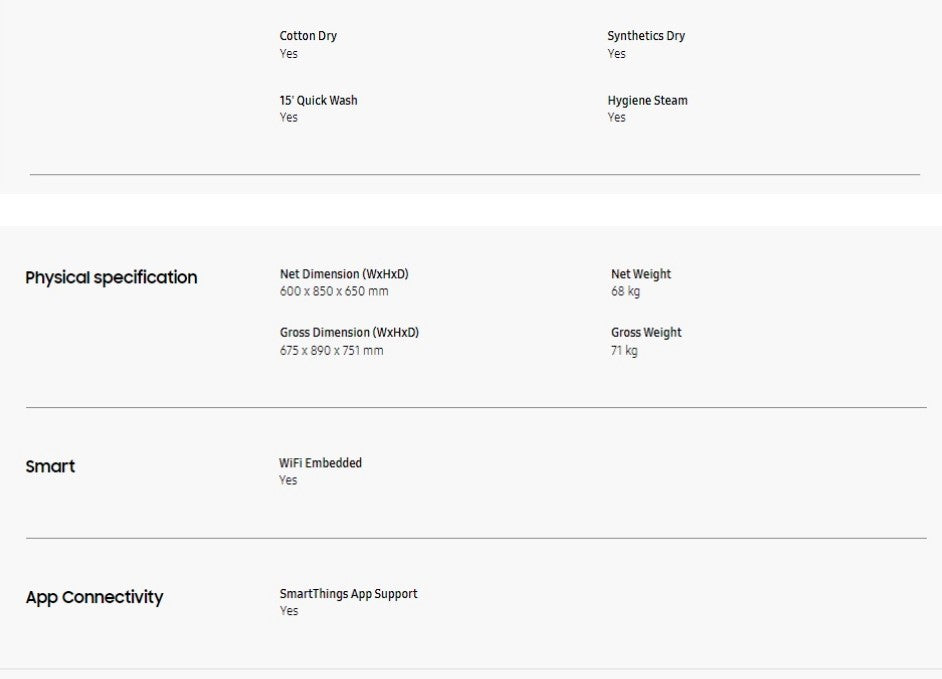
Task: Select the Gross Dimension (WxHxD) label
Action: point(349,332)
